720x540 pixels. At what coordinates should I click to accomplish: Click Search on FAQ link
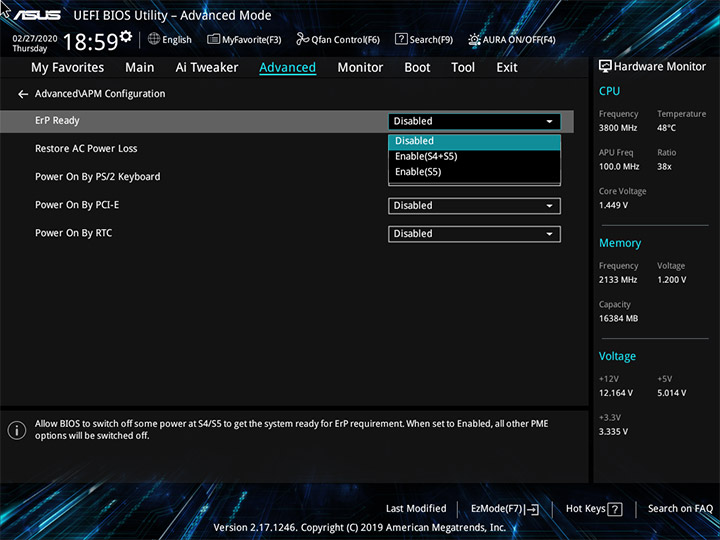tap(680, 509)
